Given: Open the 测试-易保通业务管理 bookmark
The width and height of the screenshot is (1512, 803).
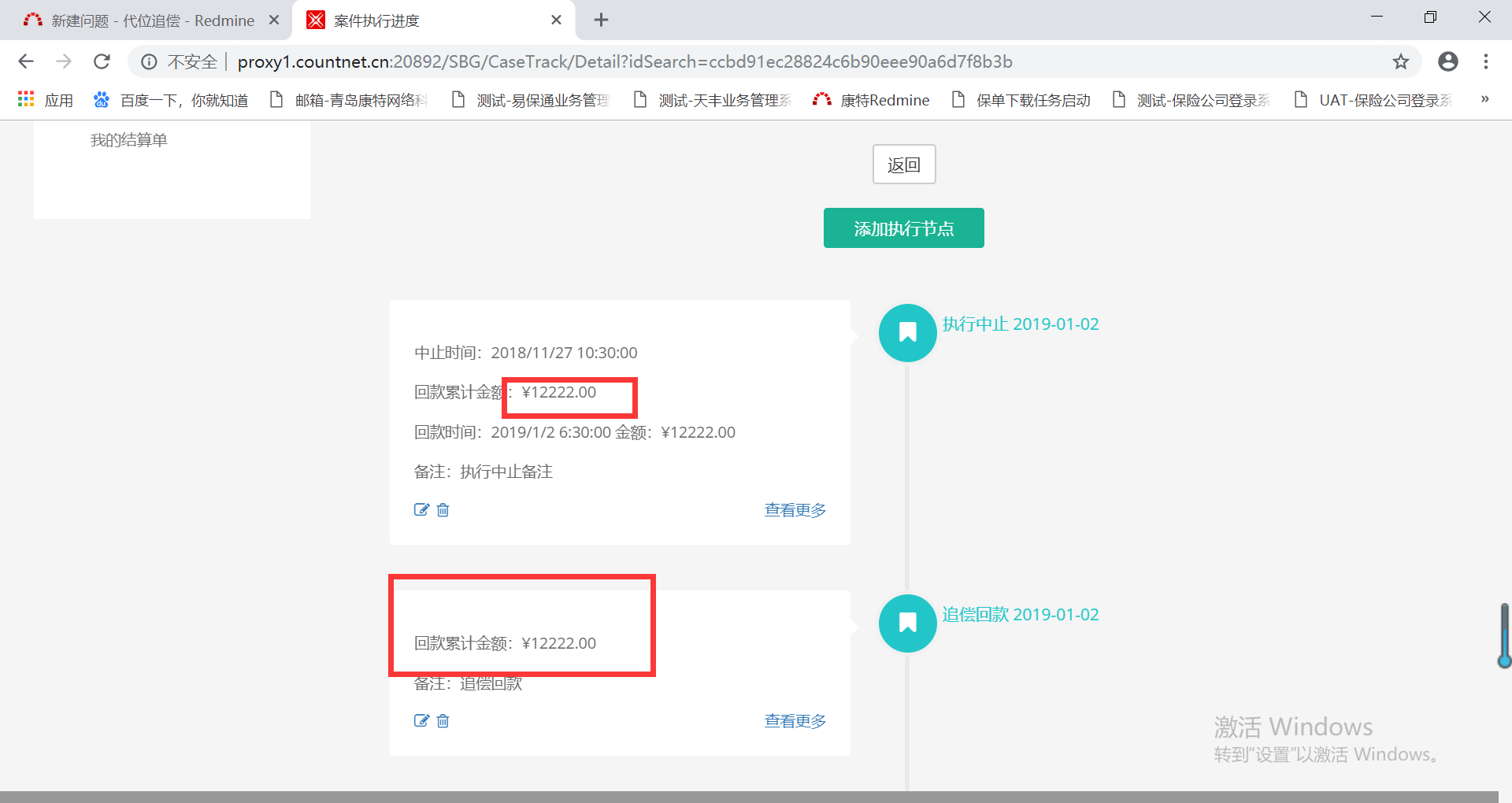Looking at the screenshot, I should [x=530, y=100].
